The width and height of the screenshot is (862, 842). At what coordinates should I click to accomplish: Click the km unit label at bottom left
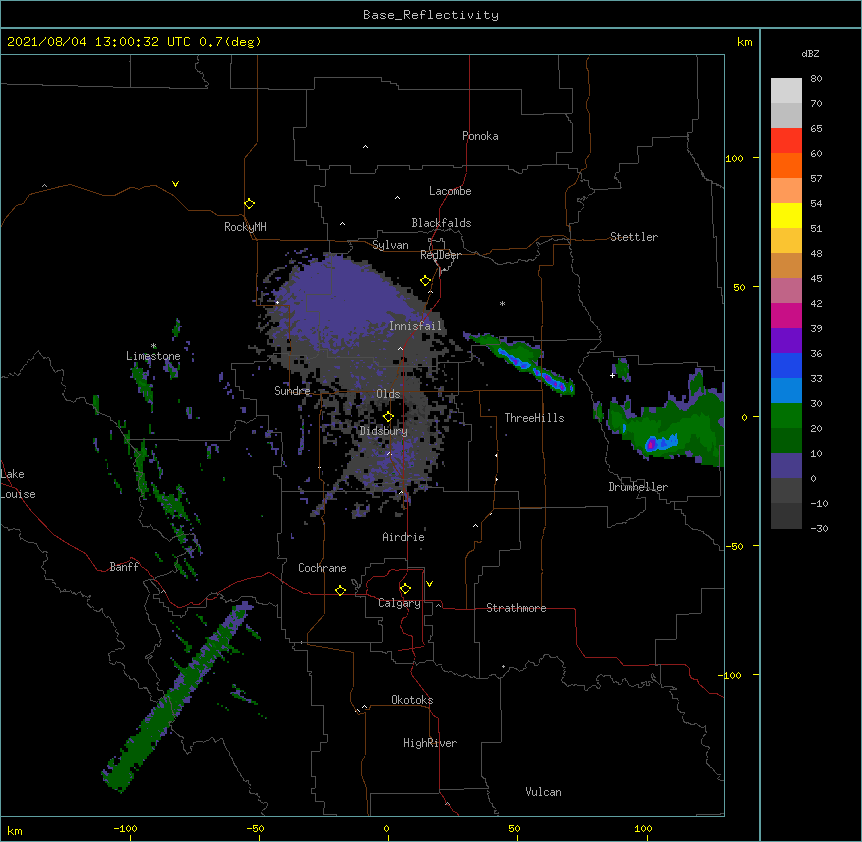pos(15,830)
